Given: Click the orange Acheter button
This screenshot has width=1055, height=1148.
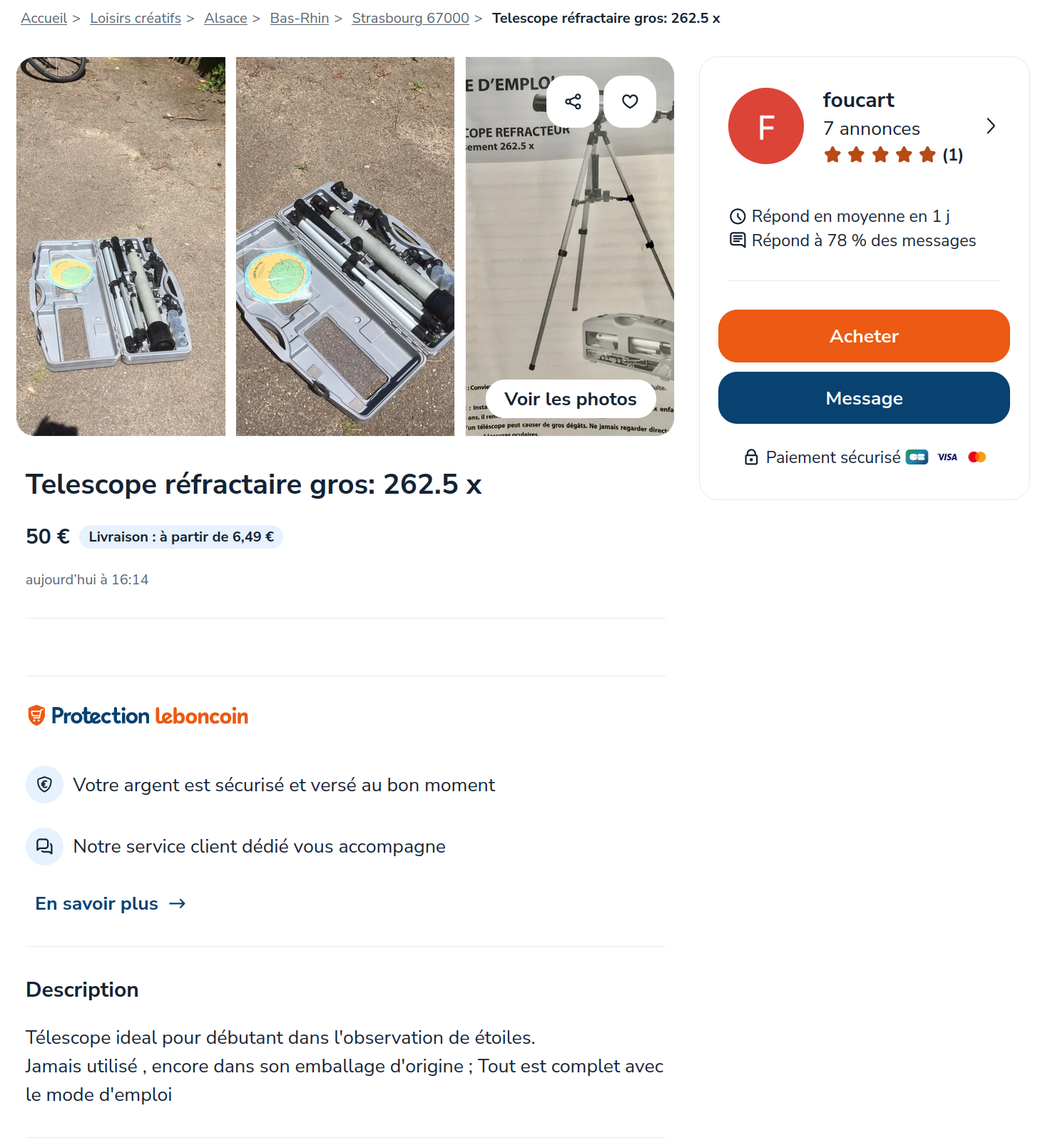Looking at the screenshot, I should [864, 336].
